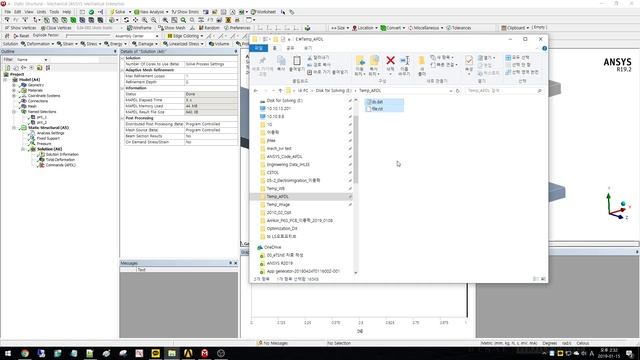Collapse the Static Structural (A5) node
This screenshot has width=640, height=360.
(x=14, y=128)
